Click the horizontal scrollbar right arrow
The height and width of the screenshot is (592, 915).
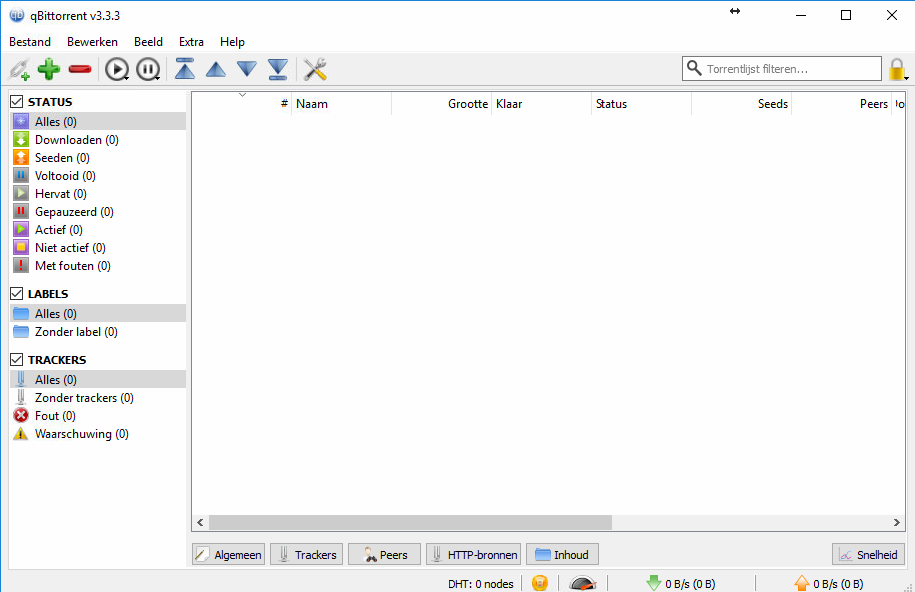coord(897,523)
